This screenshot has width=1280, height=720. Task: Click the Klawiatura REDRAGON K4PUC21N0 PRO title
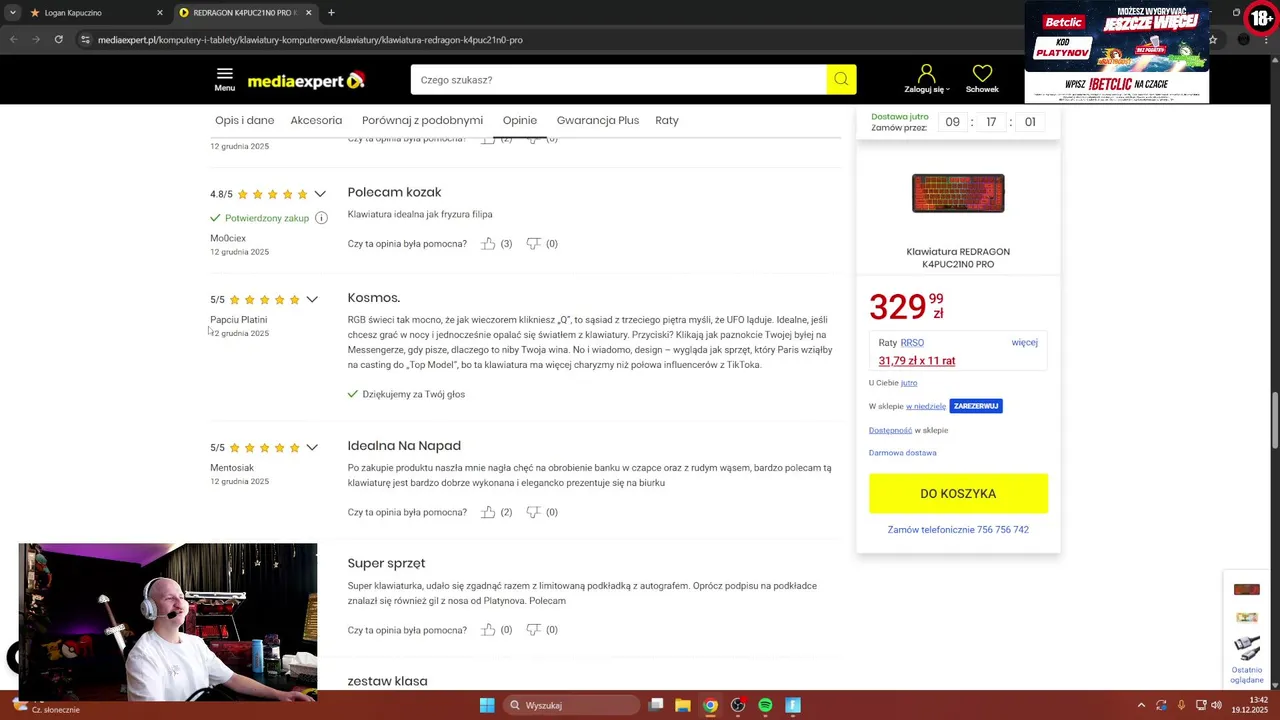(x=958, y=258)
